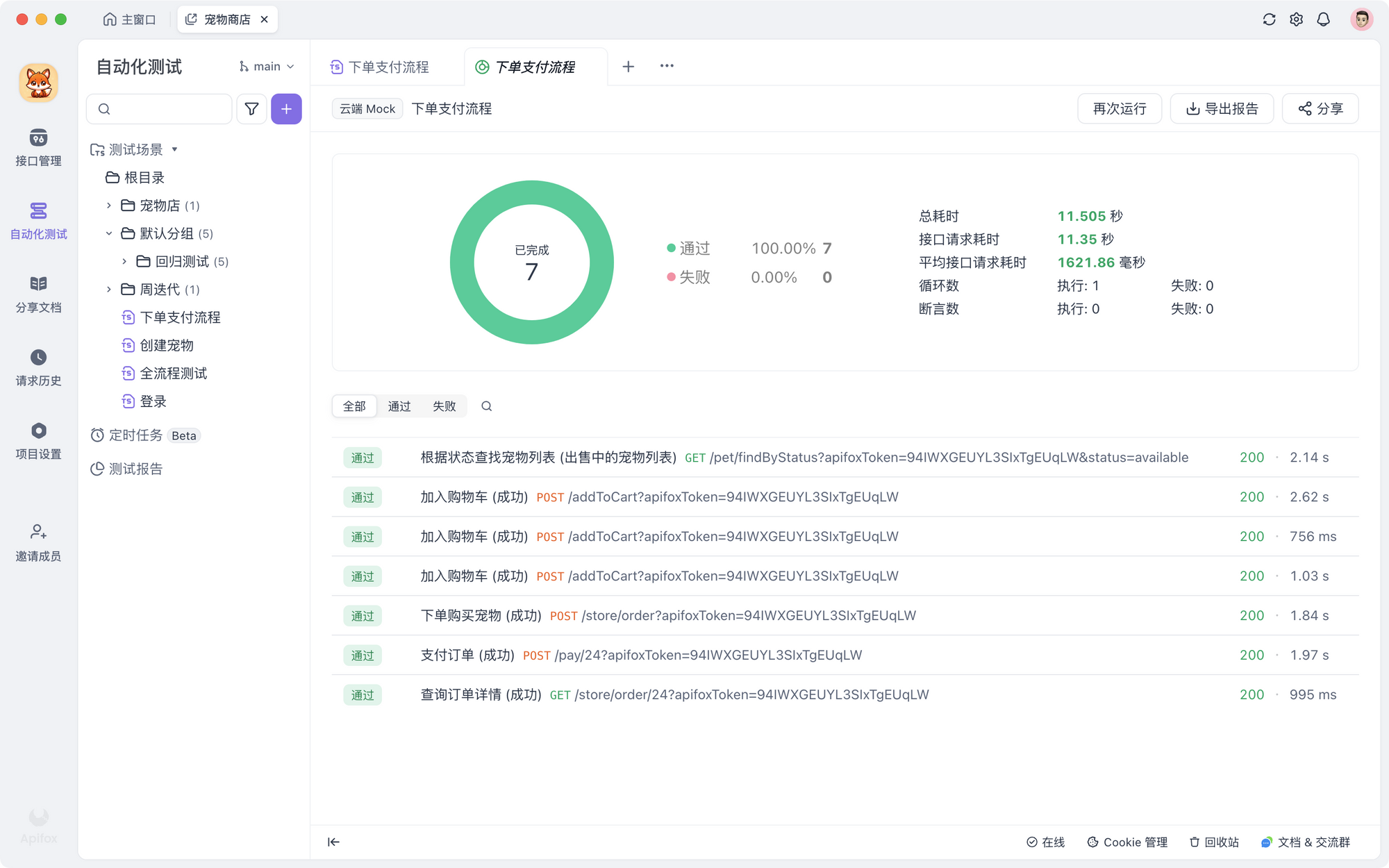
Task: Open the 接口管理 panel in sidebar
Action: (38, 148)
